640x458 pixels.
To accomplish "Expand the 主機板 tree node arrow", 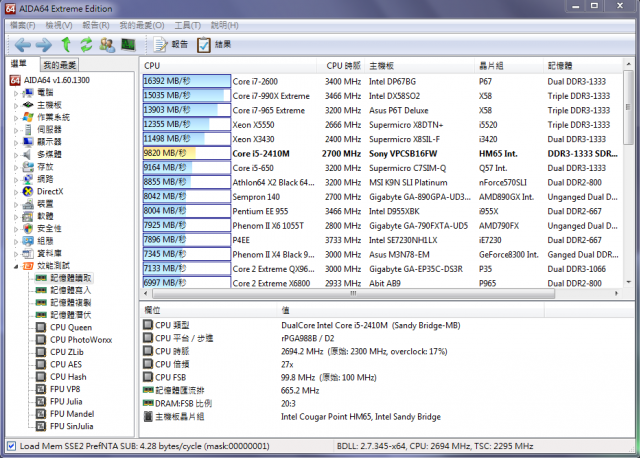I will point(16,106).
